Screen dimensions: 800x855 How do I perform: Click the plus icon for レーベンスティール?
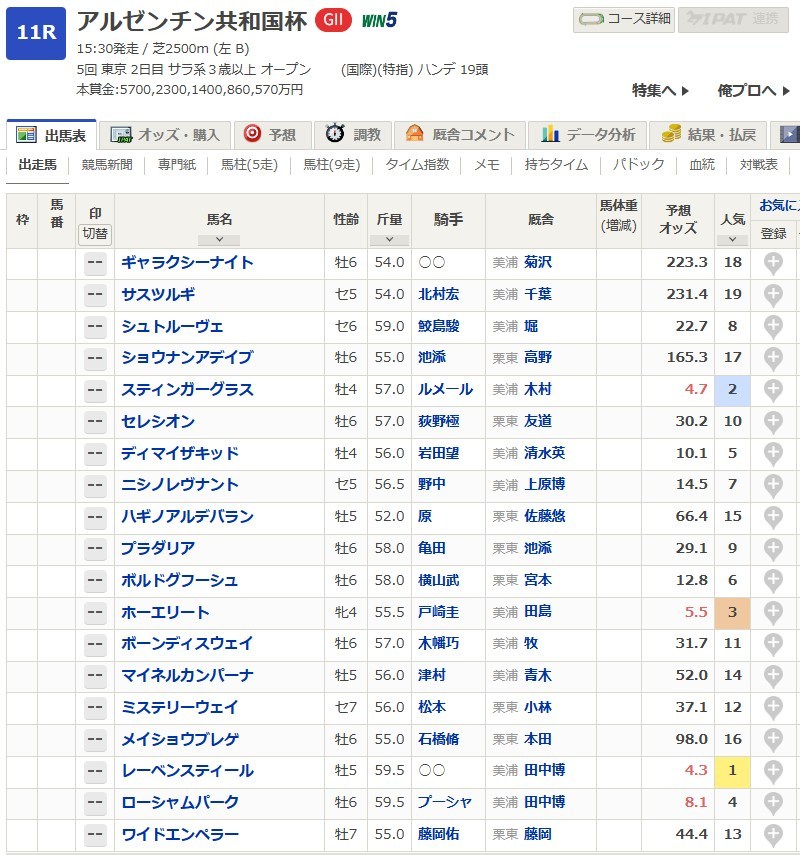click(773, 771)
